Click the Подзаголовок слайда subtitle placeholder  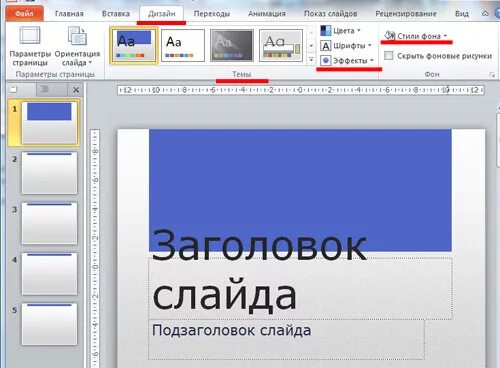click(x=286, y=339)
